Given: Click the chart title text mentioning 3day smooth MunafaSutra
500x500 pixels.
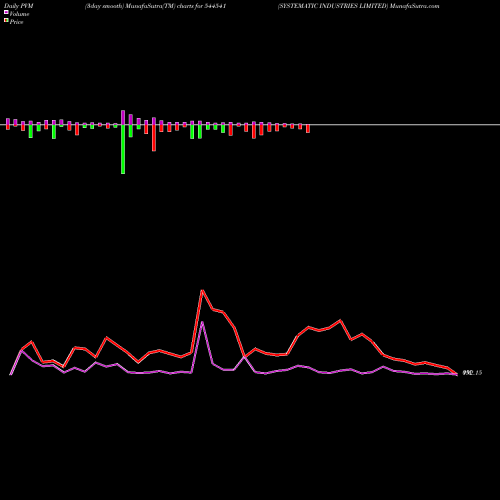Looking at the screenshot, I should (x=155, y=6).
